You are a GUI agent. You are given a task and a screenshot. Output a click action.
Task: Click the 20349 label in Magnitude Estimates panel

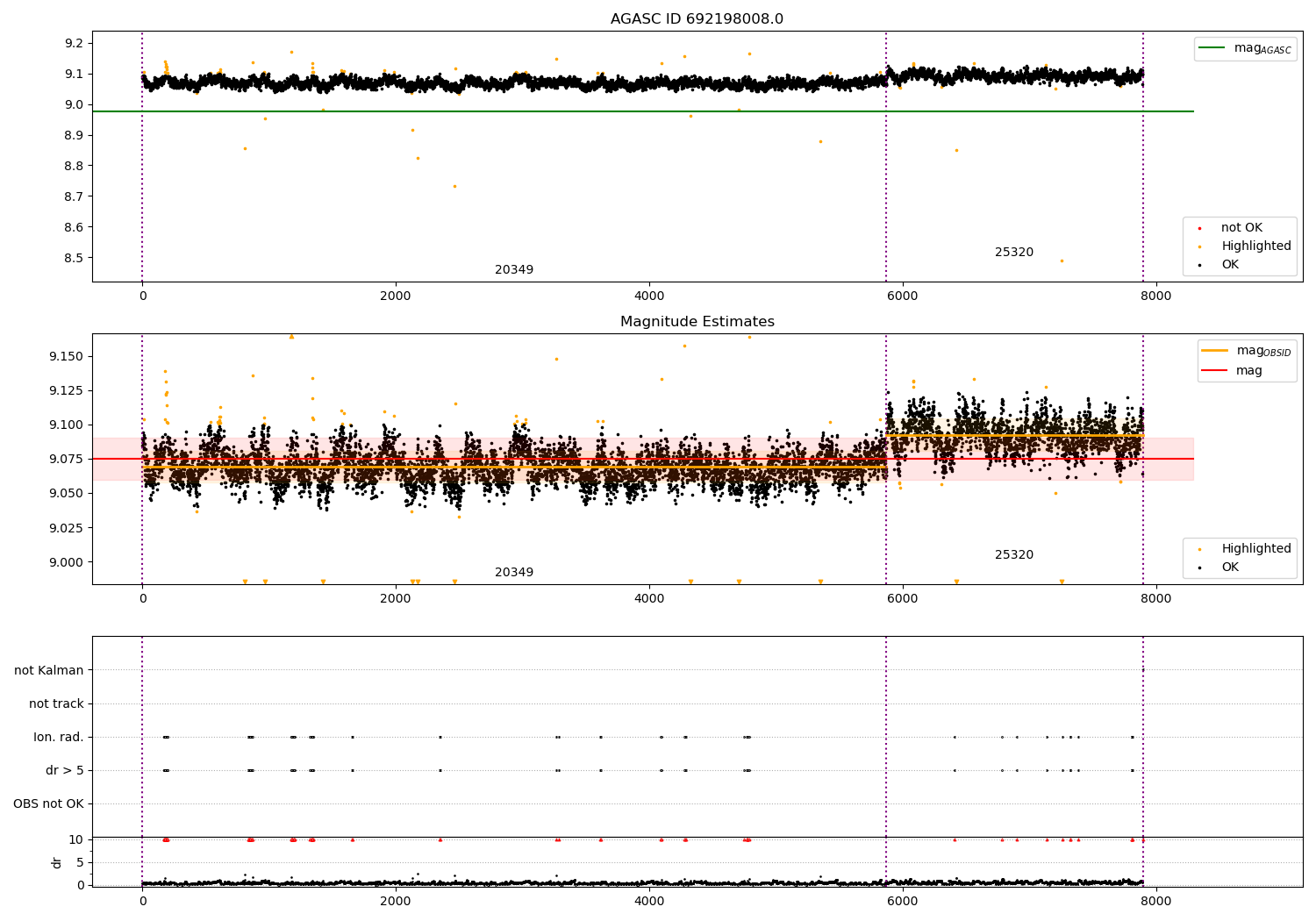point(514,573)
